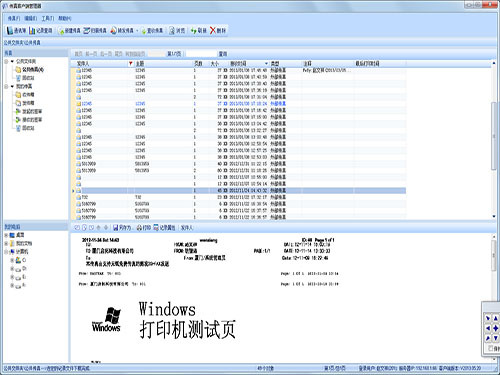500x375 pixels.
Task: Expand the D: drive node
Action: click(x=12, y=269)
